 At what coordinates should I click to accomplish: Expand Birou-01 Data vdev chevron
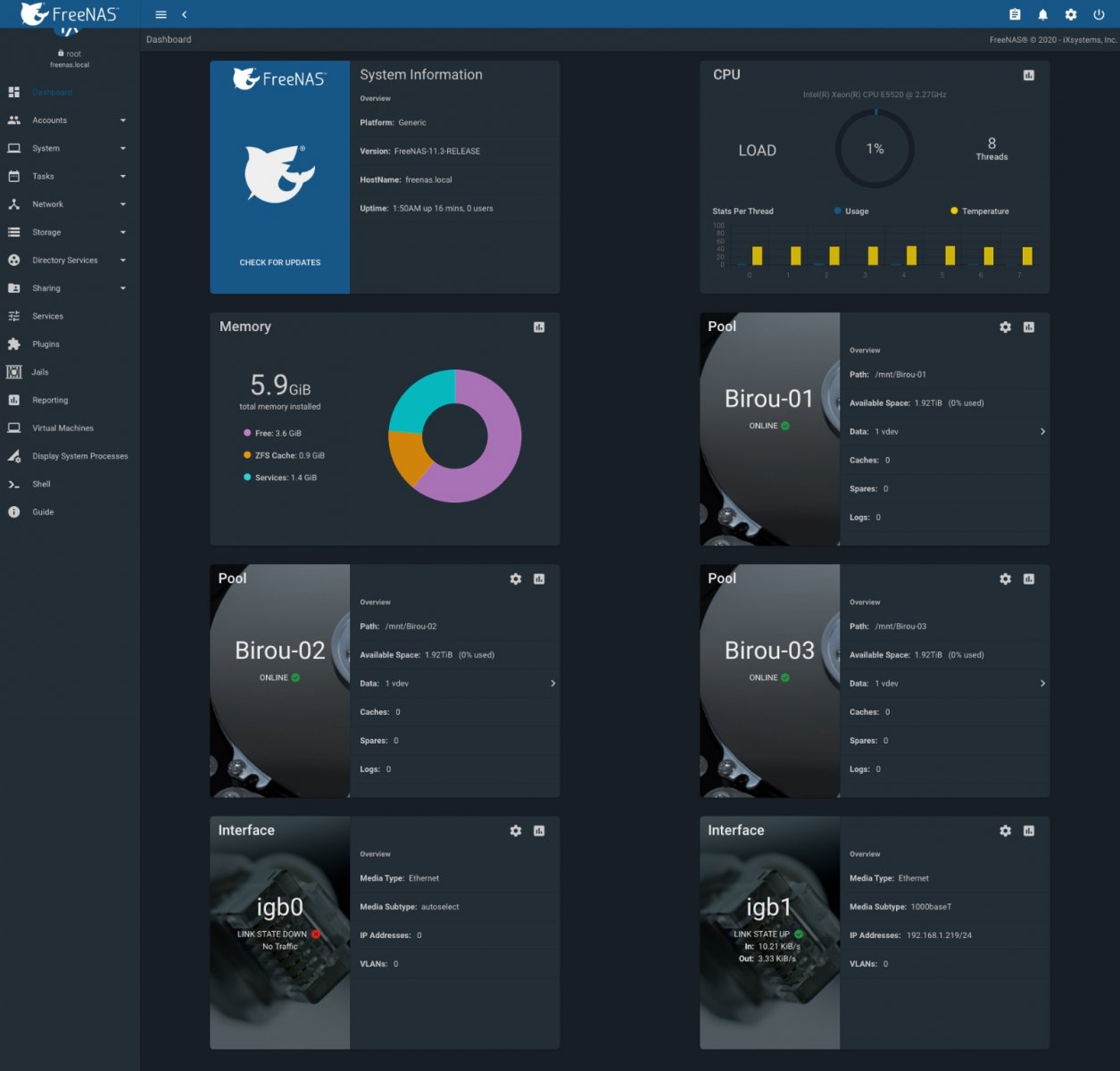(x=1042, y=432)
